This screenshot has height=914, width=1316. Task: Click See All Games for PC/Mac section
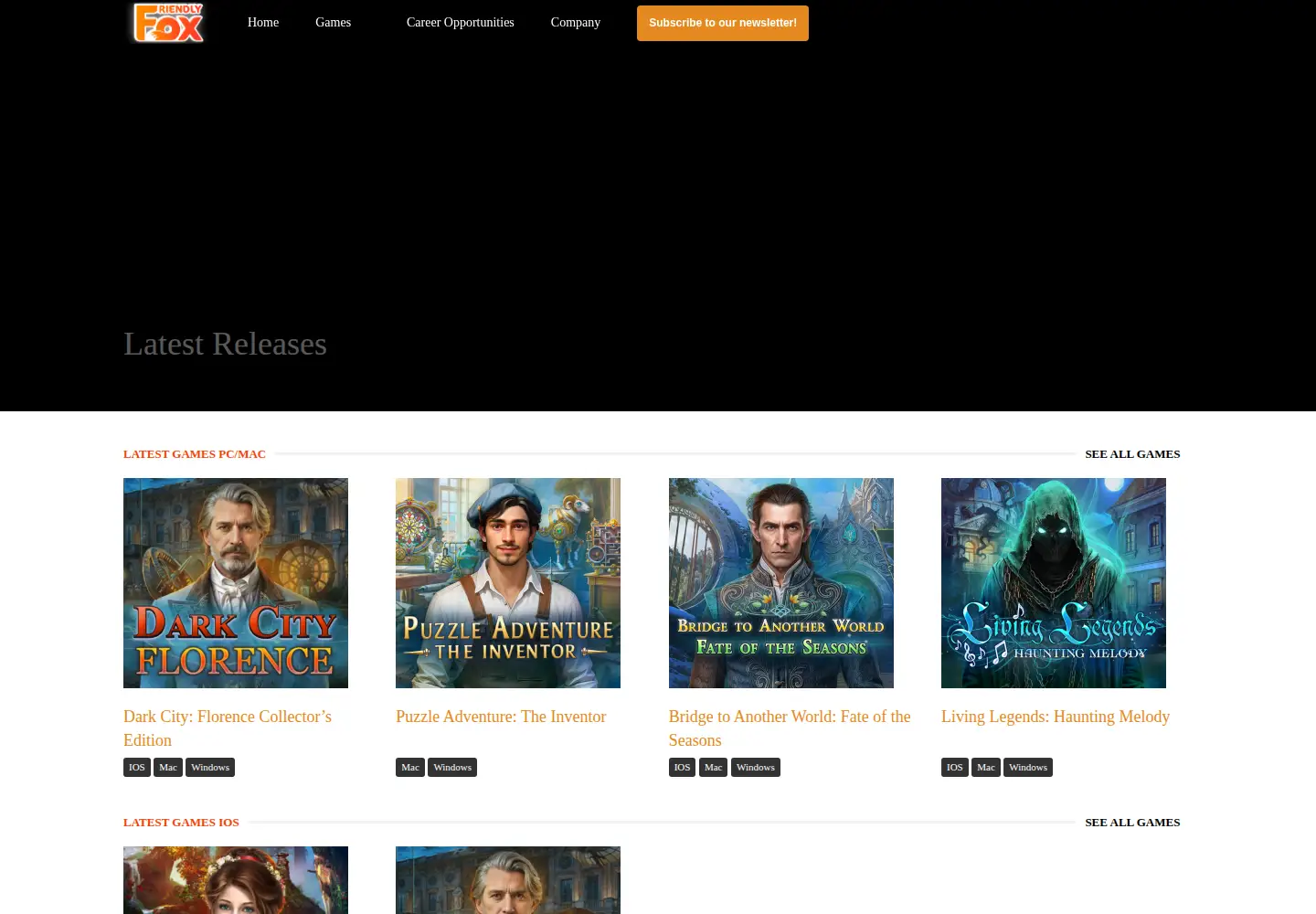tap(1132, 453)
